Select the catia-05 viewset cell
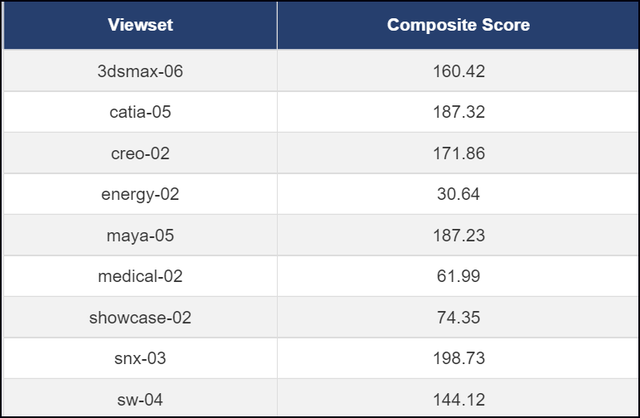 tap(140, 112)
